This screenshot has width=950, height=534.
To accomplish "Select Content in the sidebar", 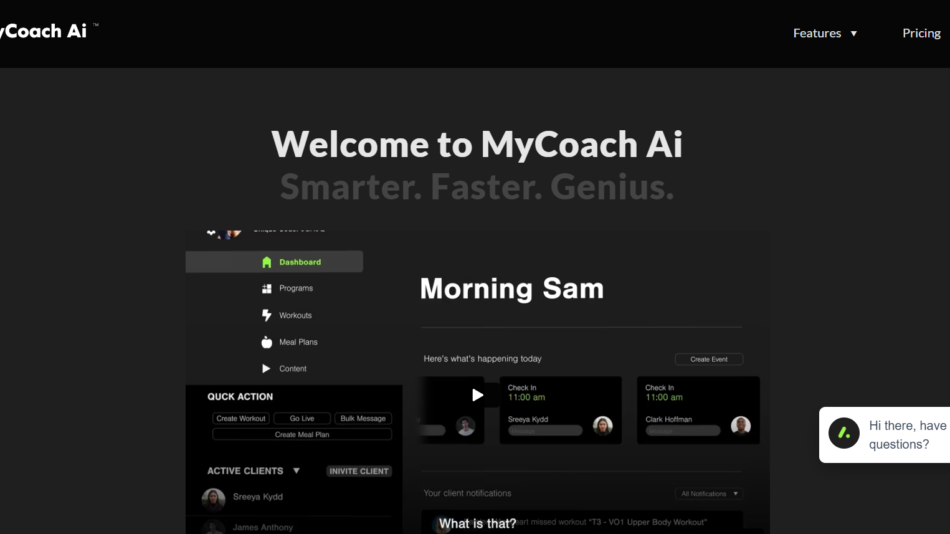I will pos(293,369).
